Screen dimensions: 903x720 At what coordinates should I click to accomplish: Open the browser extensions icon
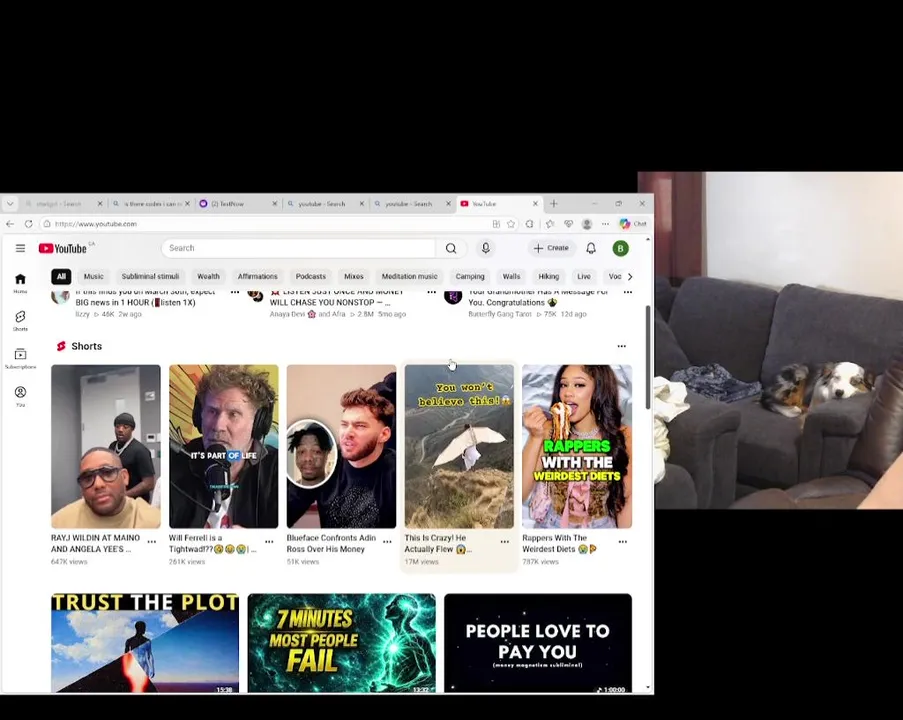(529, 224)
